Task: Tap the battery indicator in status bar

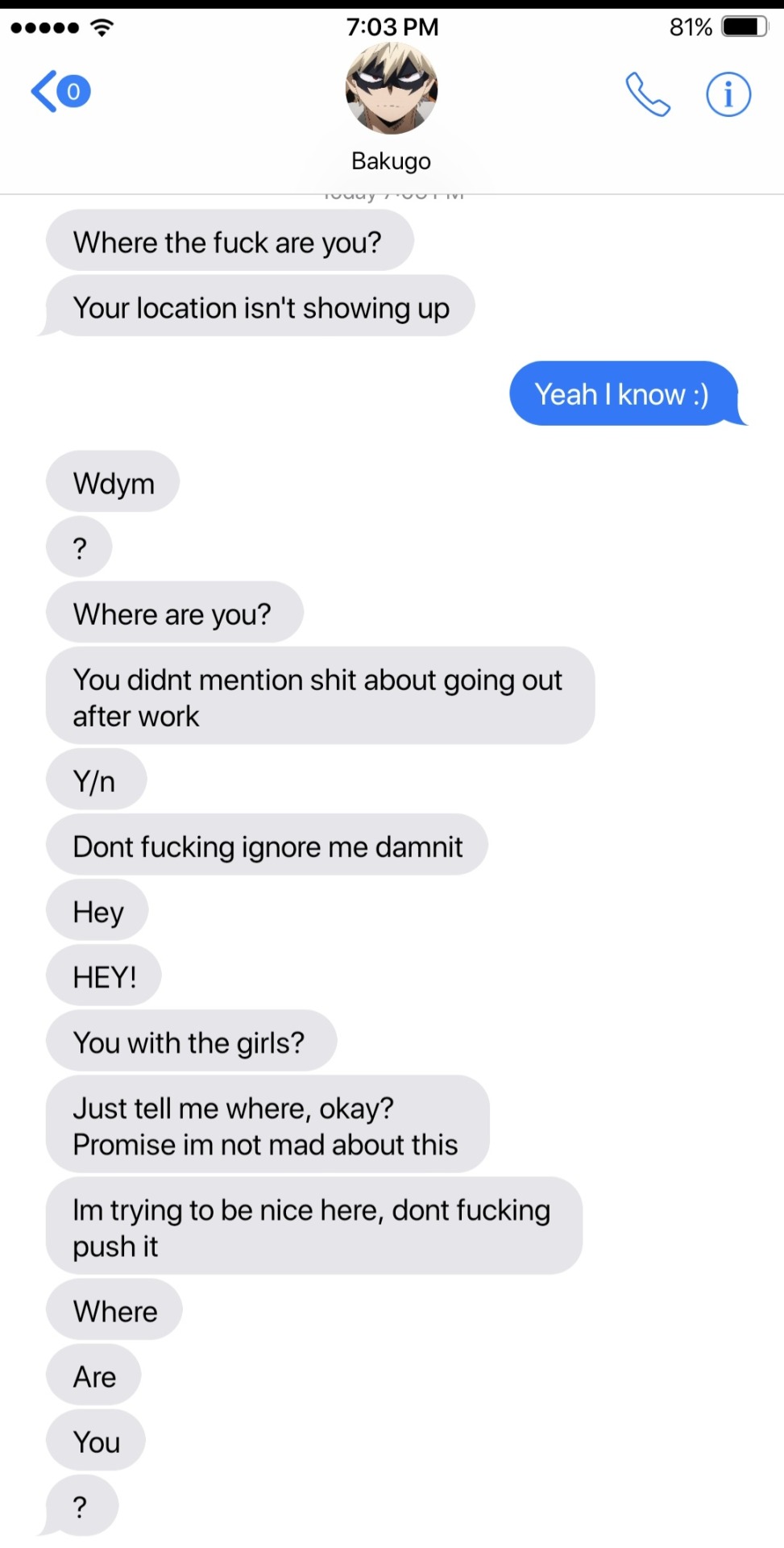Action: click(x=745, y=27)
